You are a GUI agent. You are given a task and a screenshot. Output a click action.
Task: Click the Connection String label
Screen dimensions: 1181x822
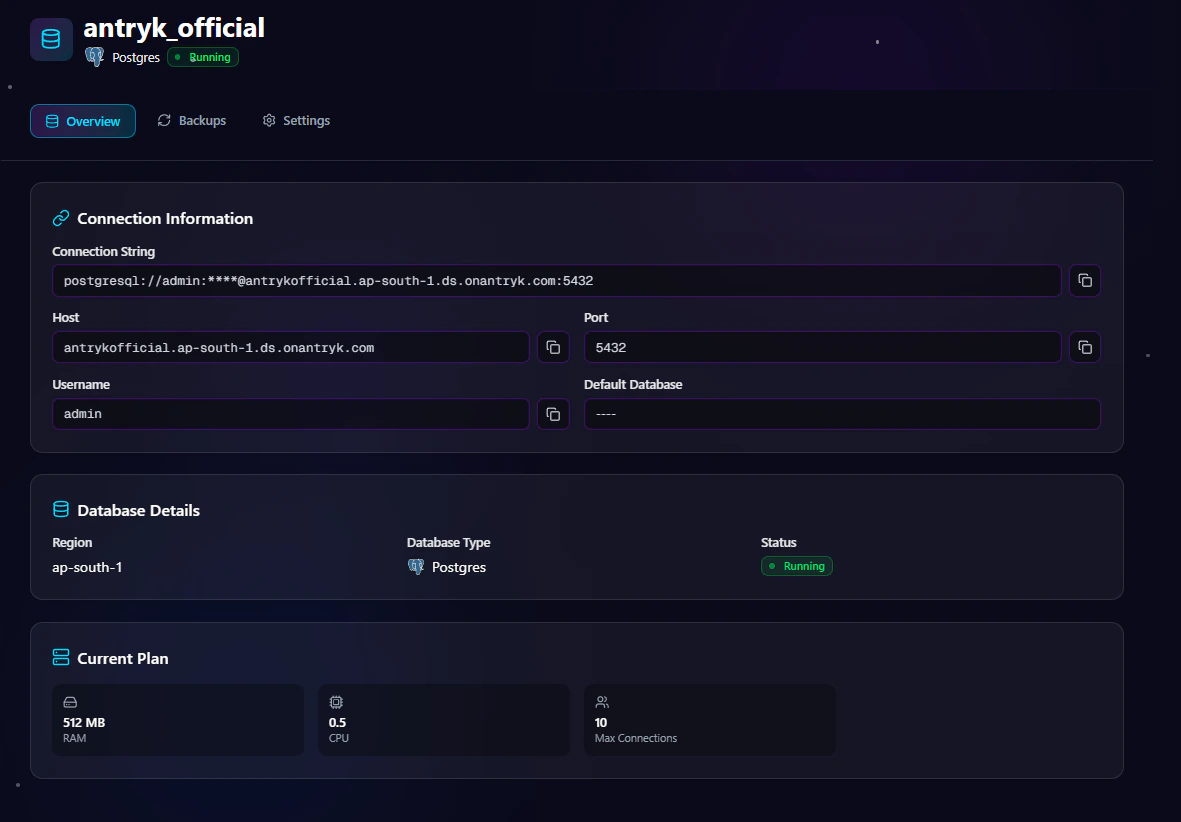point(104,252)
